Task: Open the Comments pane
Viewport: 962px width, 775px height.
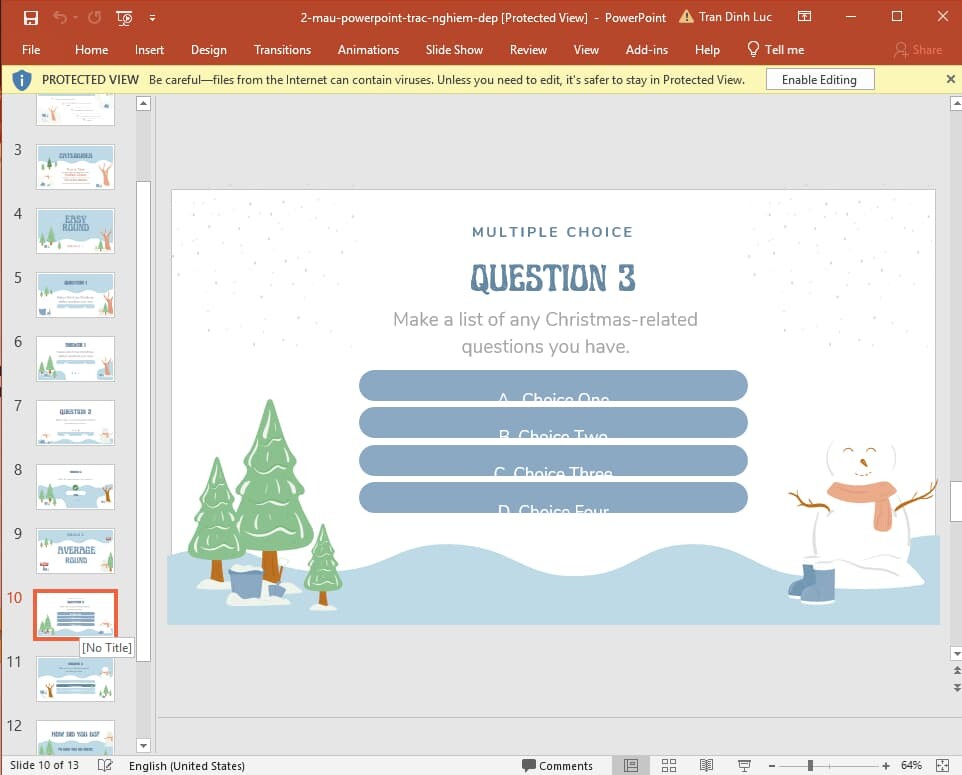Action: 558,765
